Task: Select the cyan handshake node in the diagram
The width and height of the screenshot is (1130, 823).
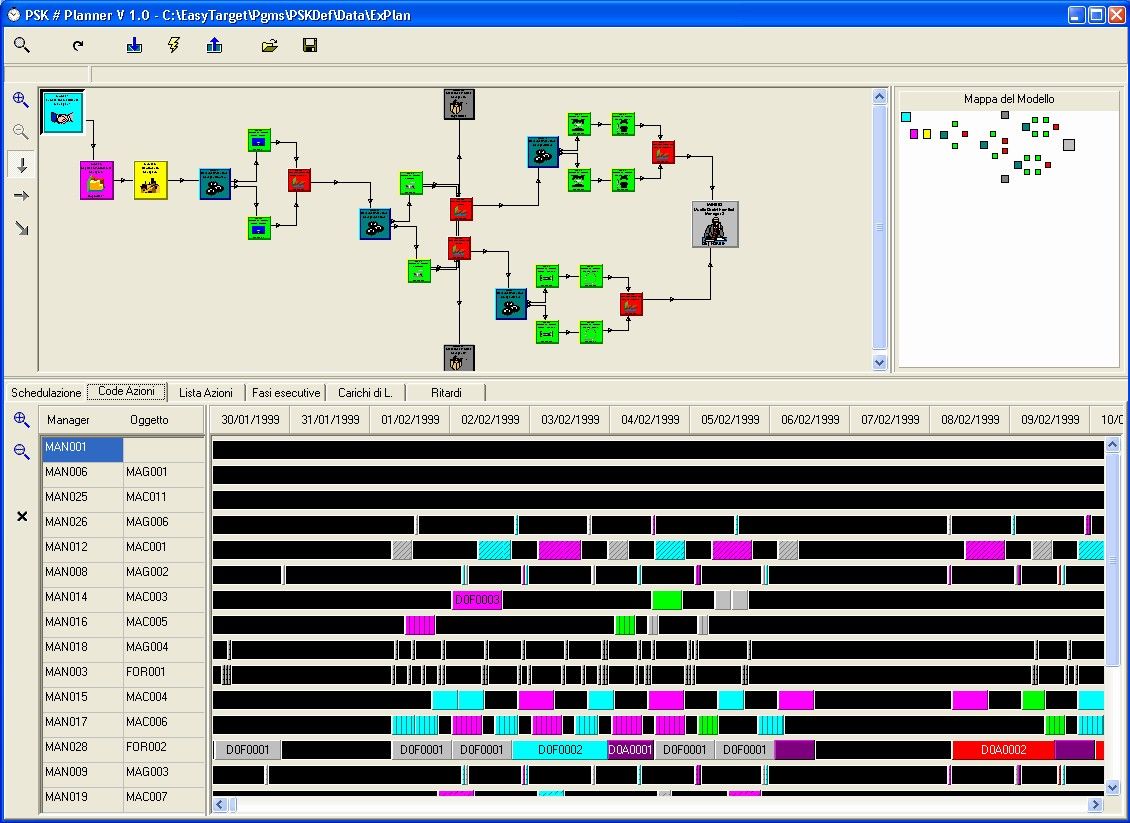Action: point(63,112)
